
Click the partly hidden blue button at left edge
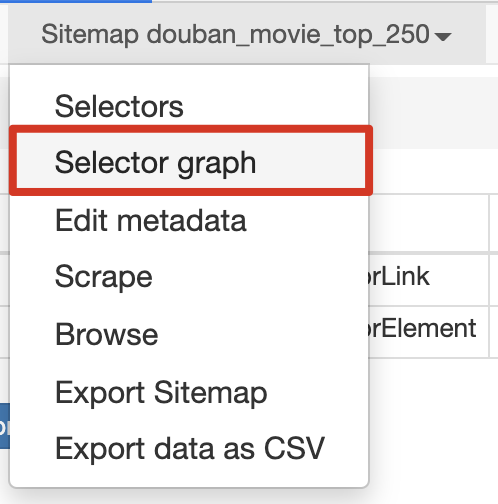point(5,426)
